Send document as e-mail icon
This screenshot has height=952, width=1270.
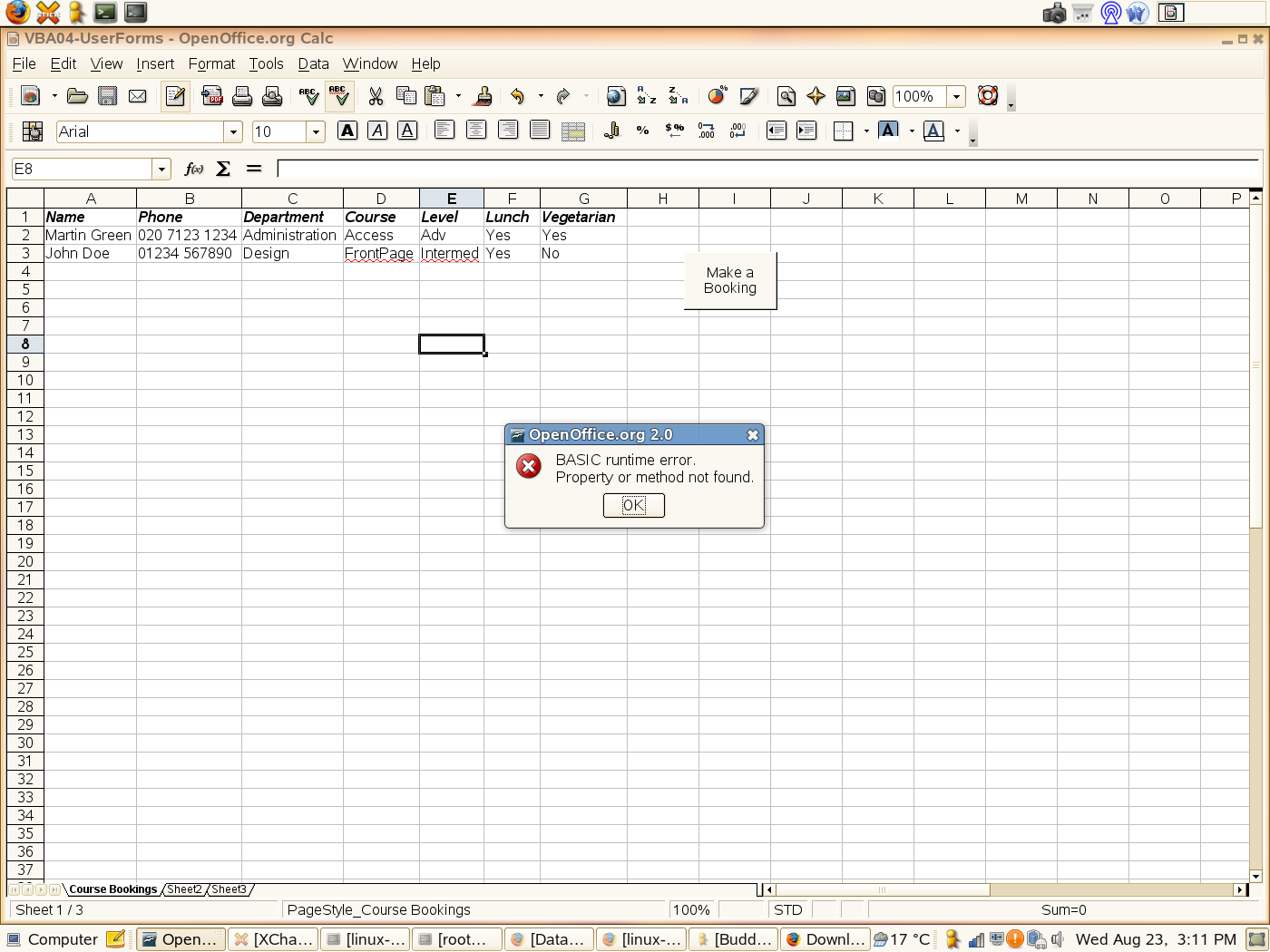click(138, 96)
